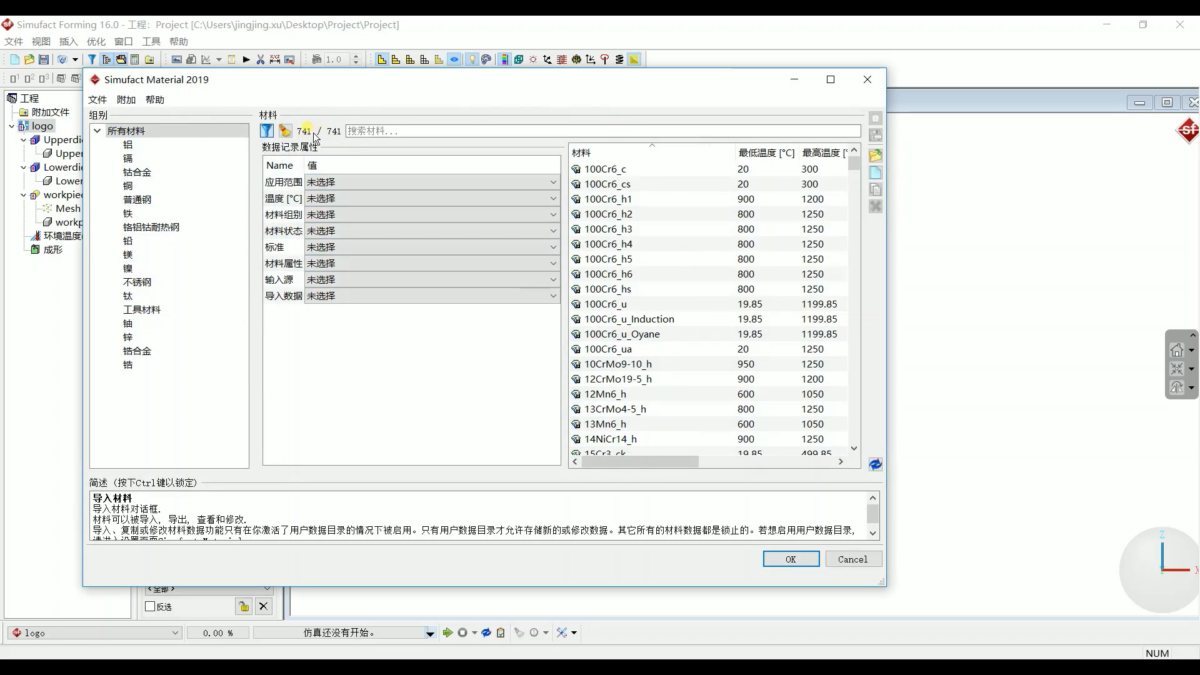Viewport: 1200px width, 675px height.
Task: Open the 材料状态 dropdown
Action: click(431, 231)
